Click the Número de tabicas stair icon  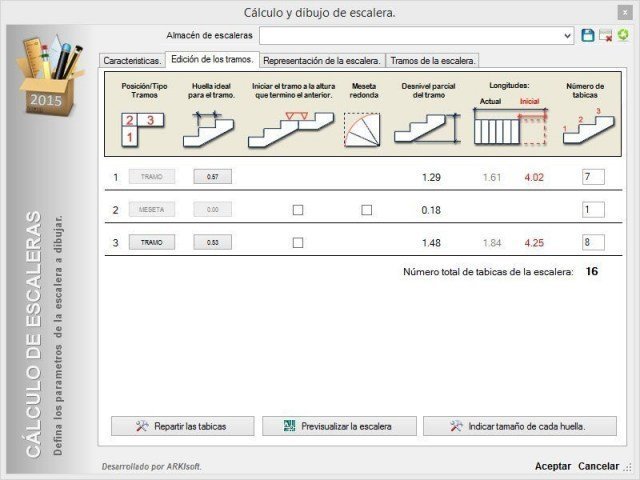point(588,126)
